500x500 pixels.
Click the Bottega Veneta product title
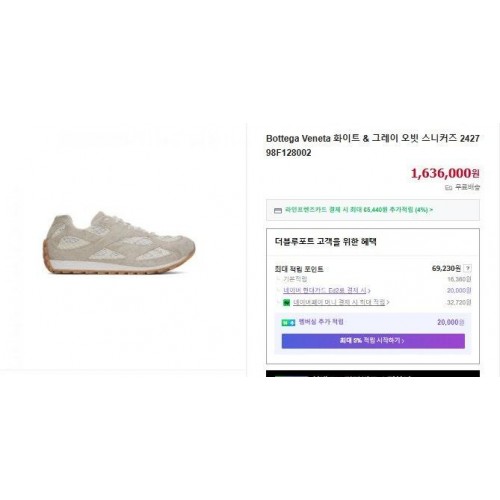(x=373, y=145)
